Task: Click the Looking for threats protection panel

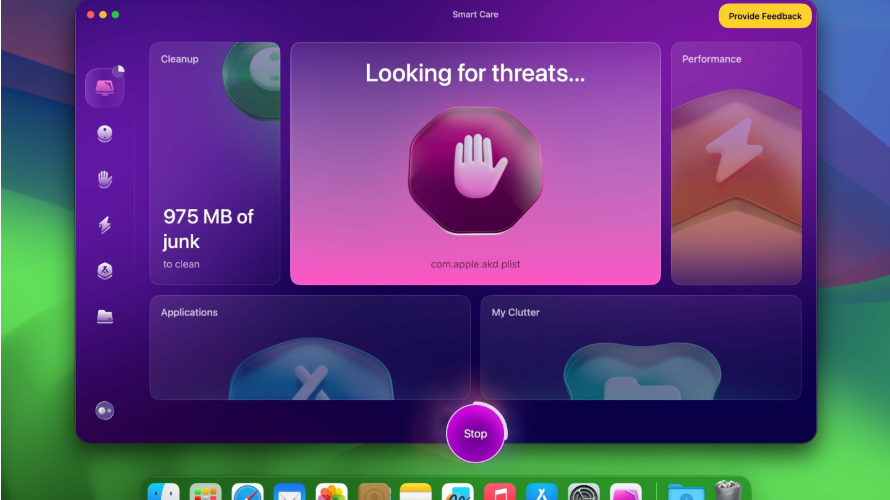Action: click(x=475, y=163)
